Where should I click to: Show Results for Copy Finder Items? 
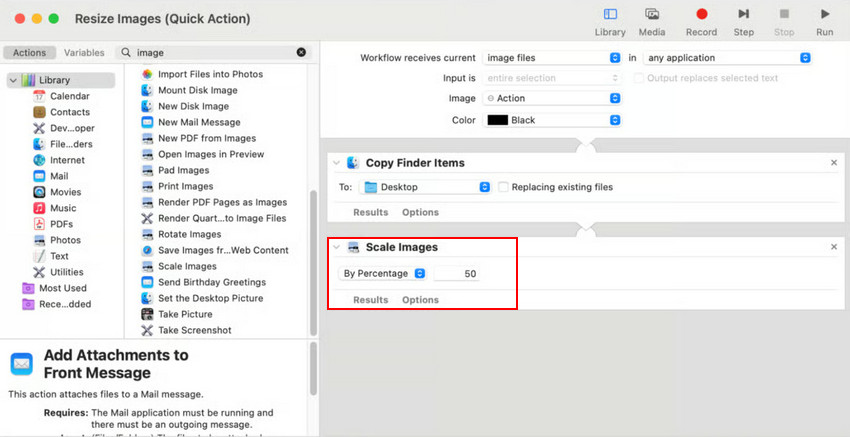[x=371, y=212]
